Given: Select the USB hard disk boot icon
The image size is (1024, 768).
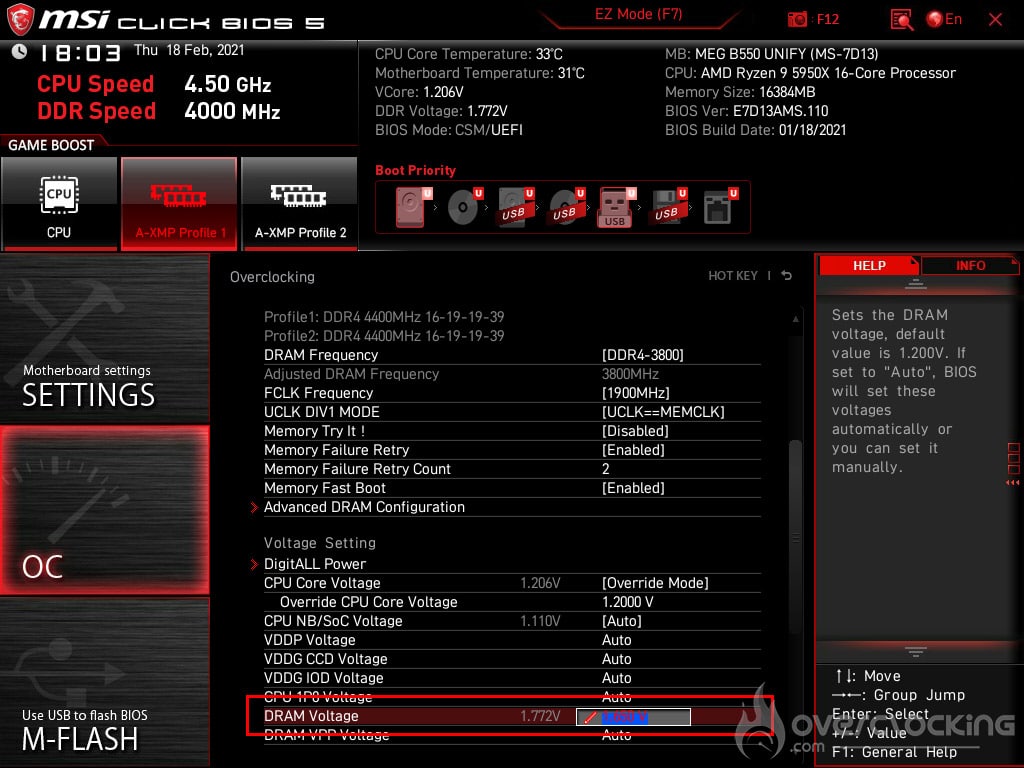Looking at the screenshot, I should tap(515, 207).
